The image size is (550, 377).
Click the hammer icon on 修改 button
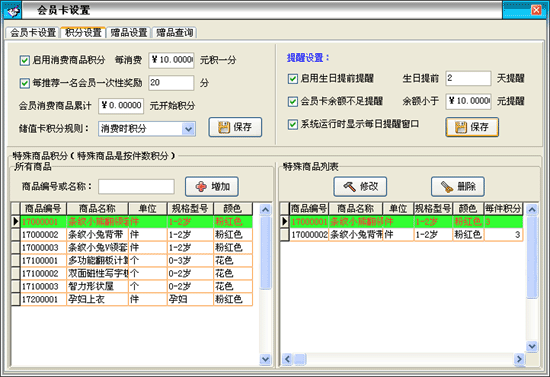349,187
